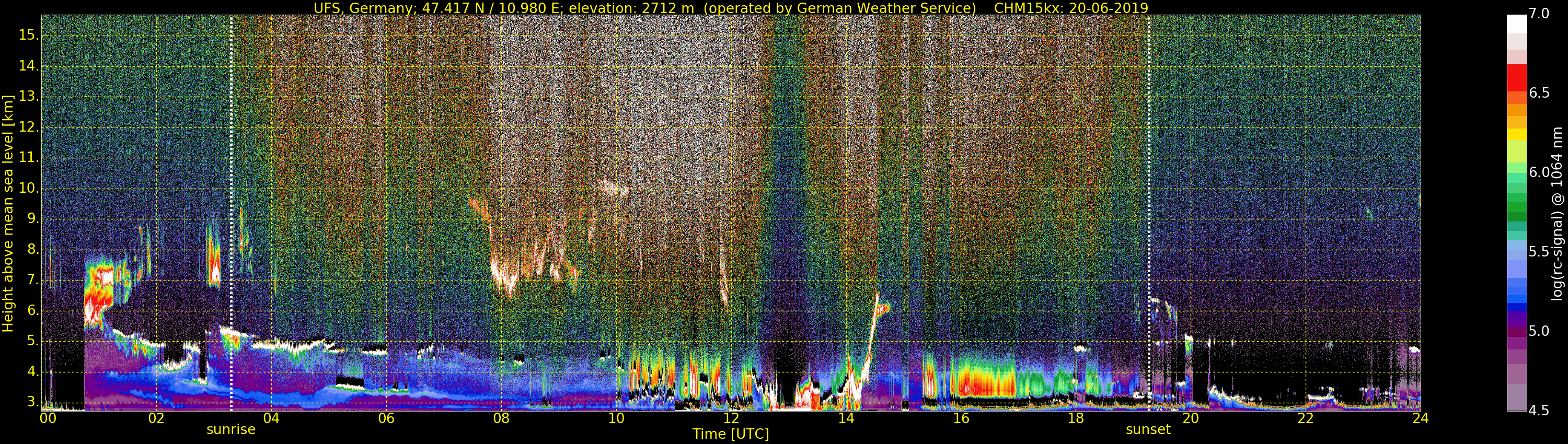1568x444 pixels.
Task: Click the '8.' height tick label
Action: pos(32,250)
